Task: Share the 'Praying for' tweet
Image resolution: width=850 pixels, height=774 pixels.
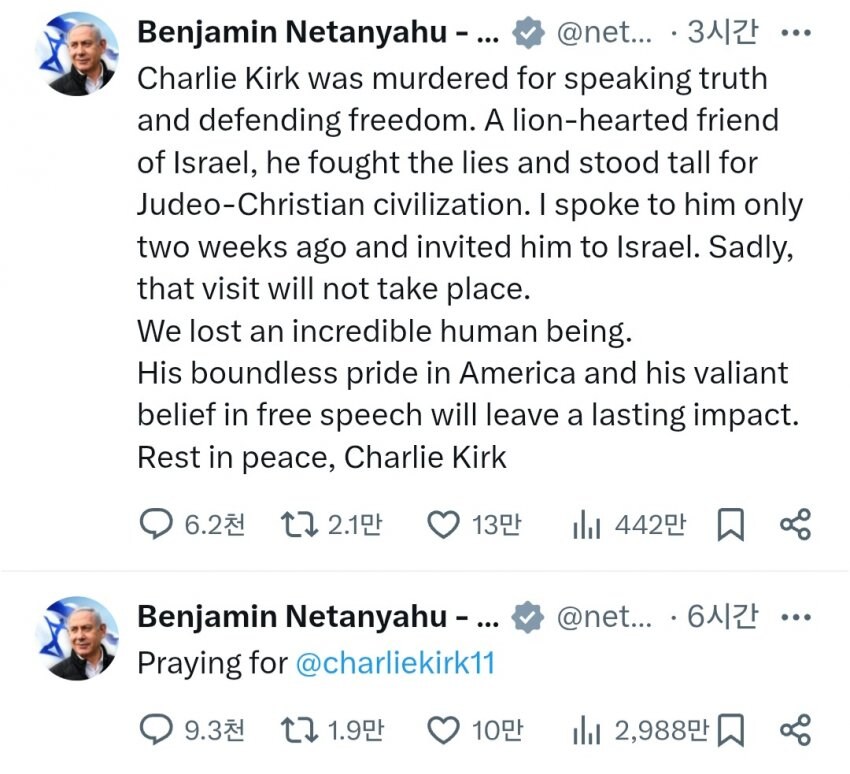Action: 795,730
